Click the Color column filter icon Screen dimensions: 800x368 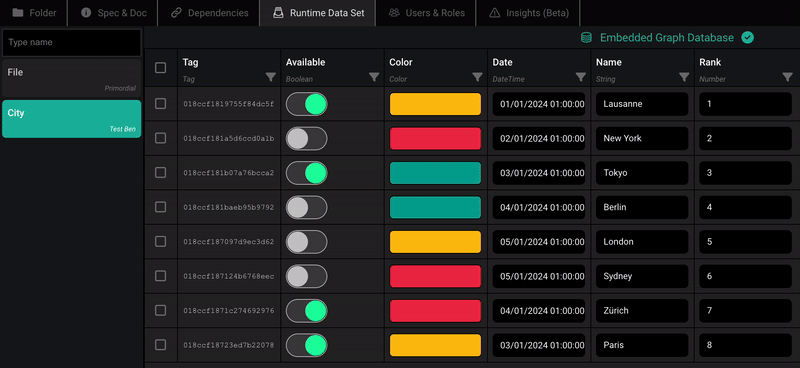pos(478,77)
